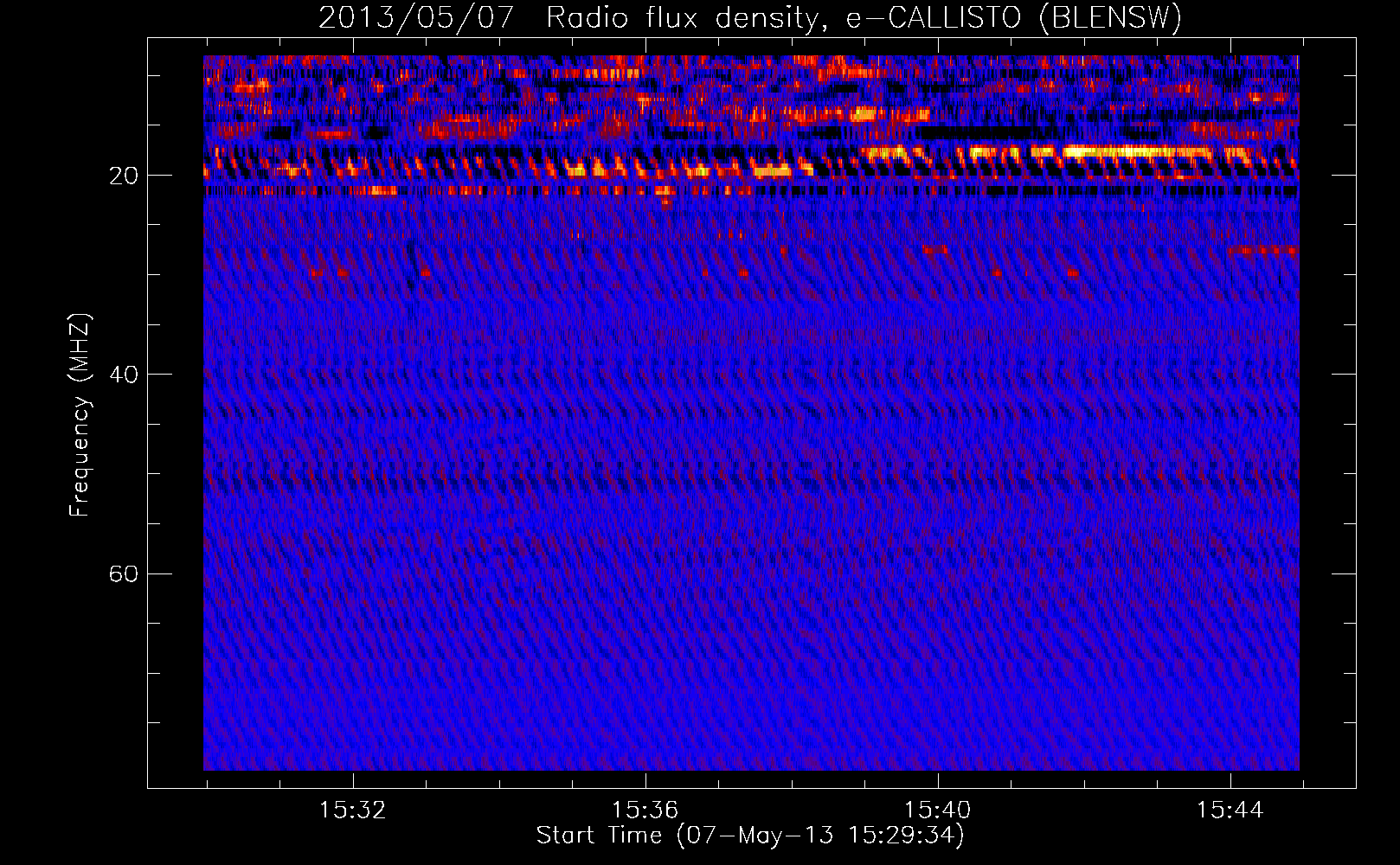Viewport: 1400px width, 865px height.
Task: Click the 15:44 time tick label
Action: coord(1230,811)
